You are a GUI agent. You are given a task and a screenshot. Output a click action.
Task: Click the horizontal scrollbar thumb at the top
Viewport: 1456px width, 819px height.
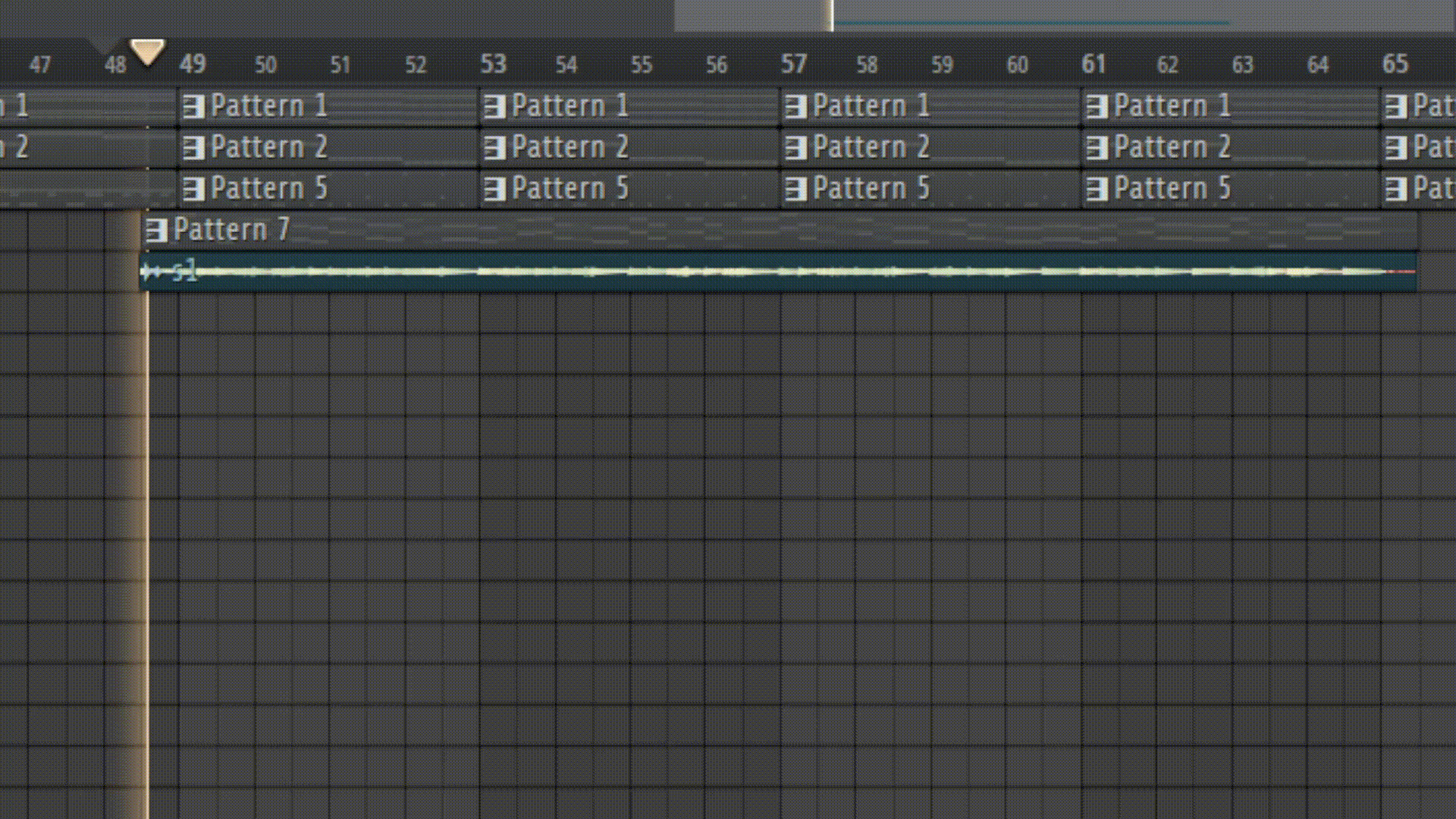(1062, 15)
